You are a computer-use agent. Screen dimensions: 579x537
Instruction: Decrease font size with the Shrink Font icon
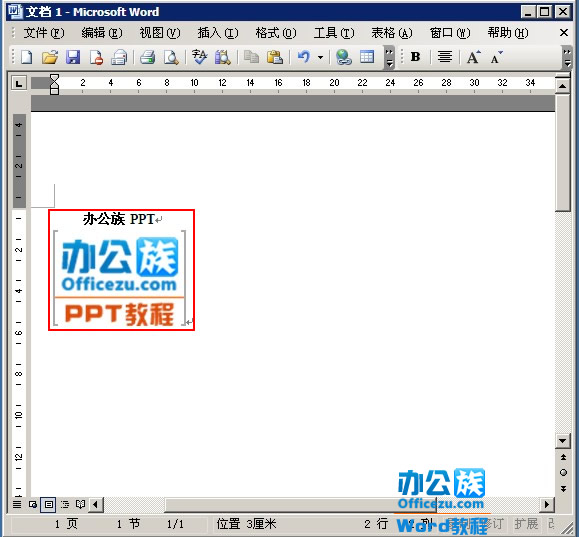[496, 57]
